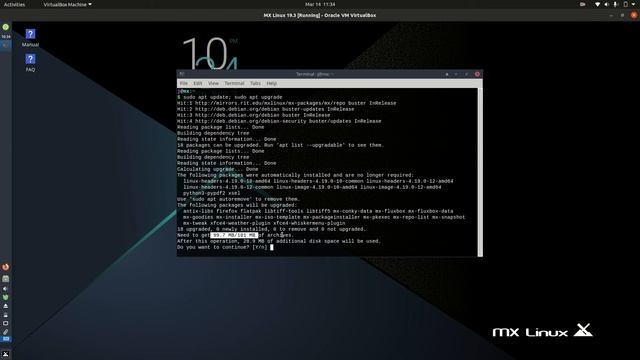This screenshot has height=360, width=640.
Task: Click Activities in the top bar
Action: 14,4
